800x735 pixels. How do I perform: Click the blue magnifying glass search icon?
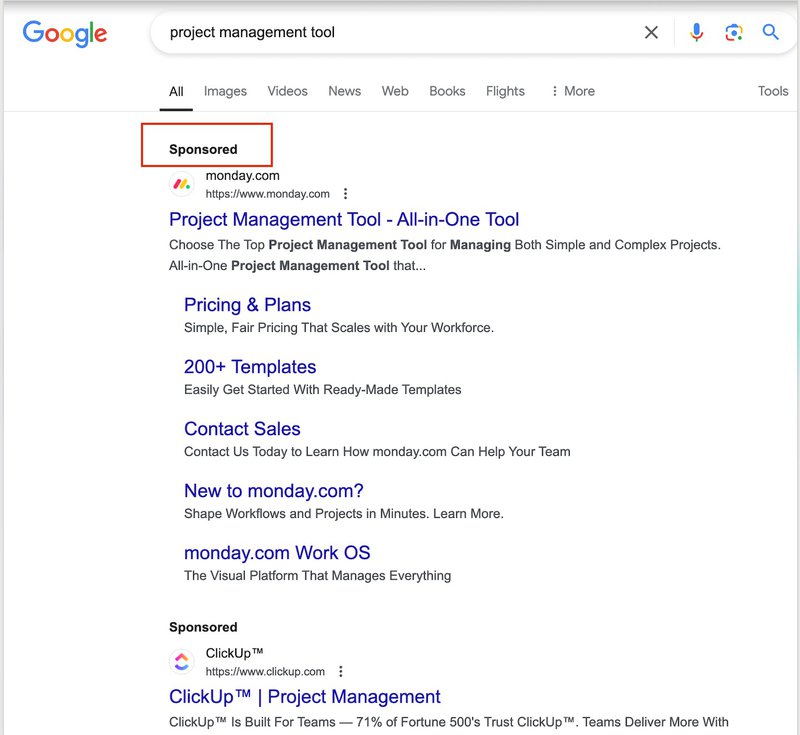[771, 33]
